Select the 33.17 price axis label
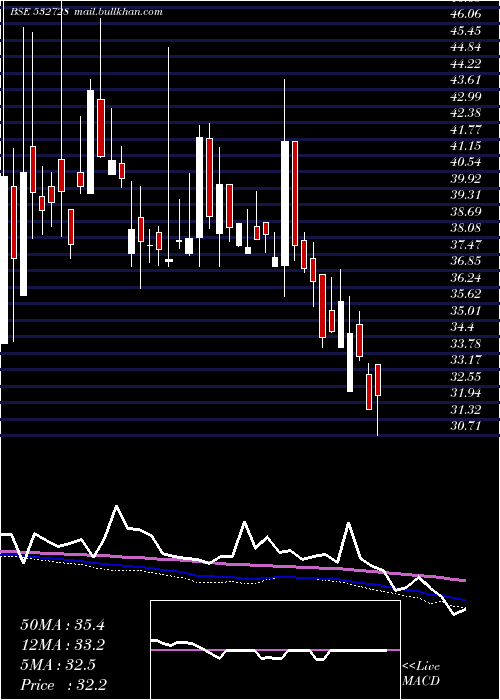 [466, 360]
